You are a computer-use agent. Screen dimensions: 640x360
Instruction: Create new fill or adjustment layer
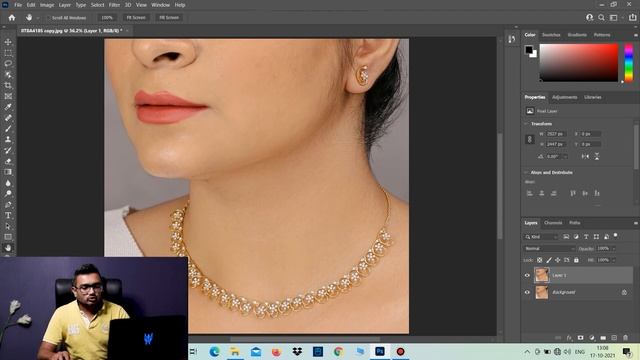tap(592, 338)
